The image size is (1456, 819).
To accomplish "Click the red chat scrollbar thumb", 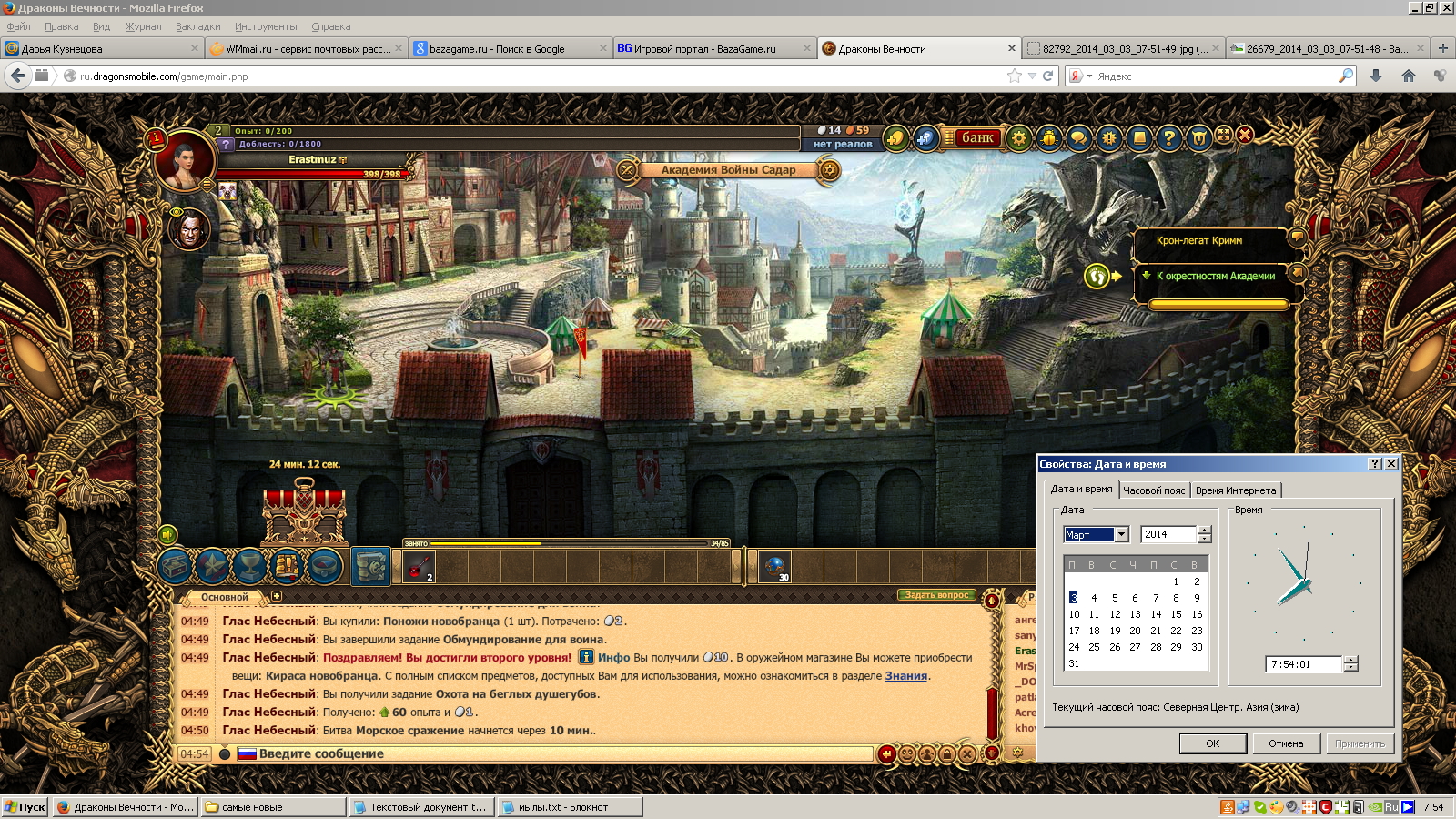I will coord(992,713).
